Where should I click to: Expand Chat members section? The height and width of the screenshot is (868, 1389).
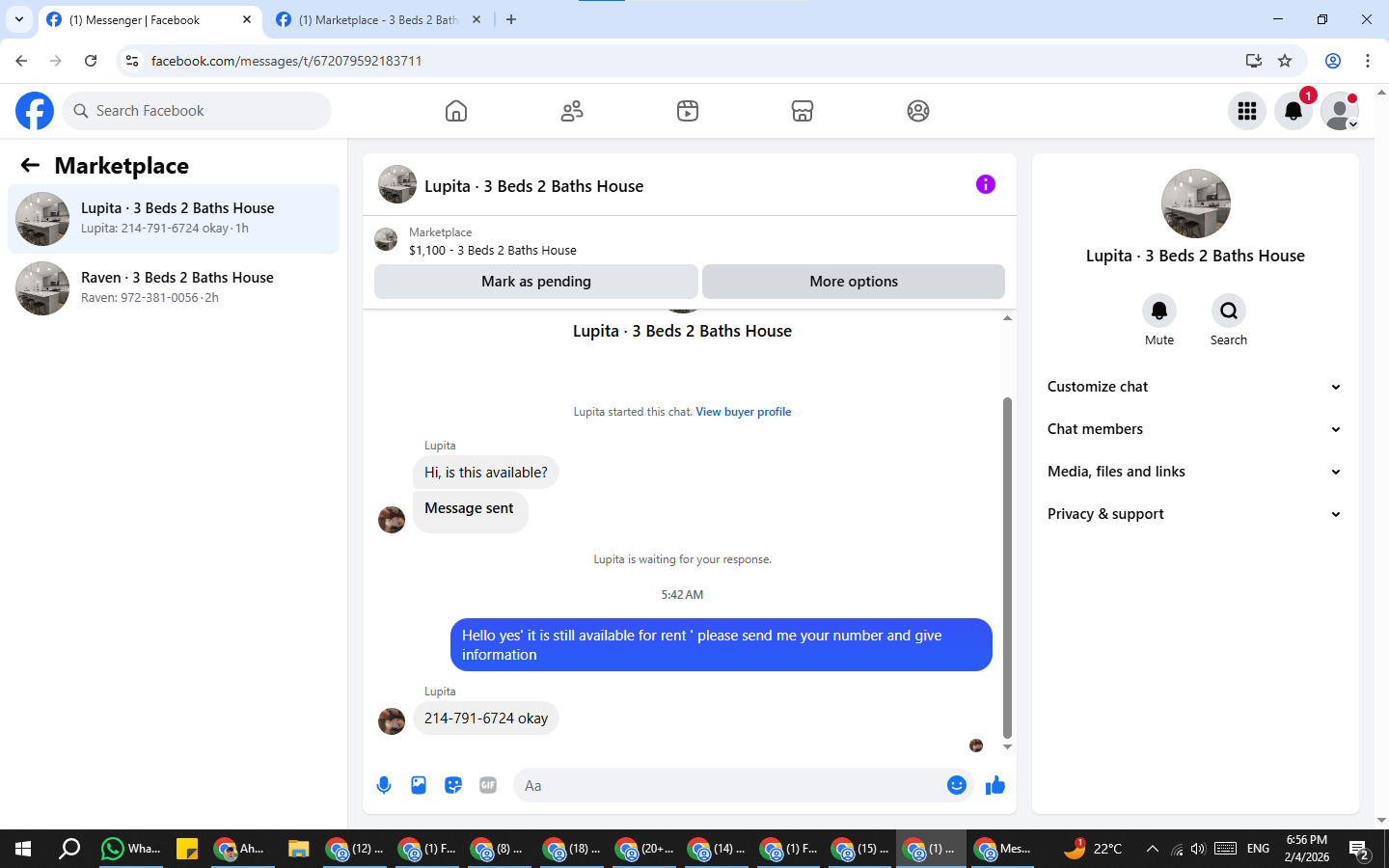point(1195,429)
